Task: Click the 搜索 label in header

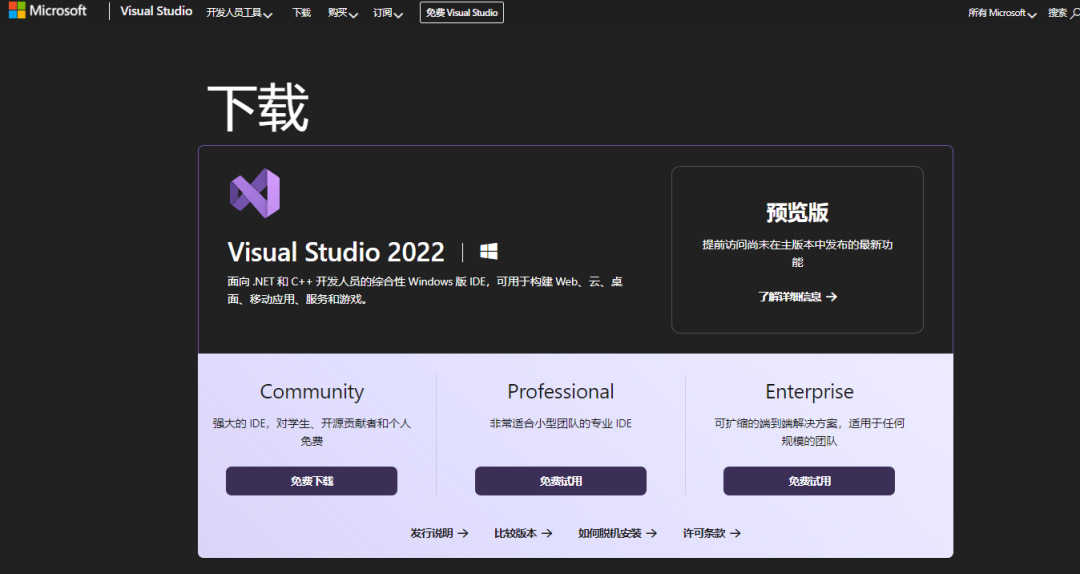Action: [x=1057, y=13]
